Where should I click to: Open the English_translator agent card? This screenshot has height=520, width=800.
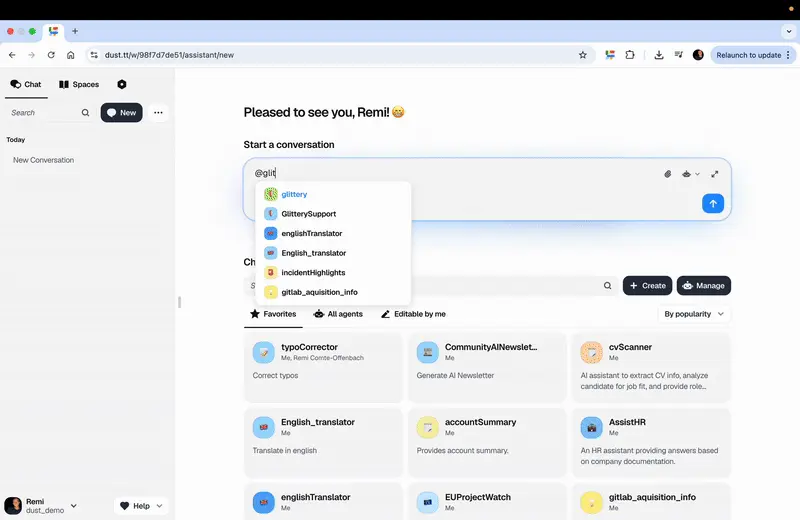click(323, 442)
